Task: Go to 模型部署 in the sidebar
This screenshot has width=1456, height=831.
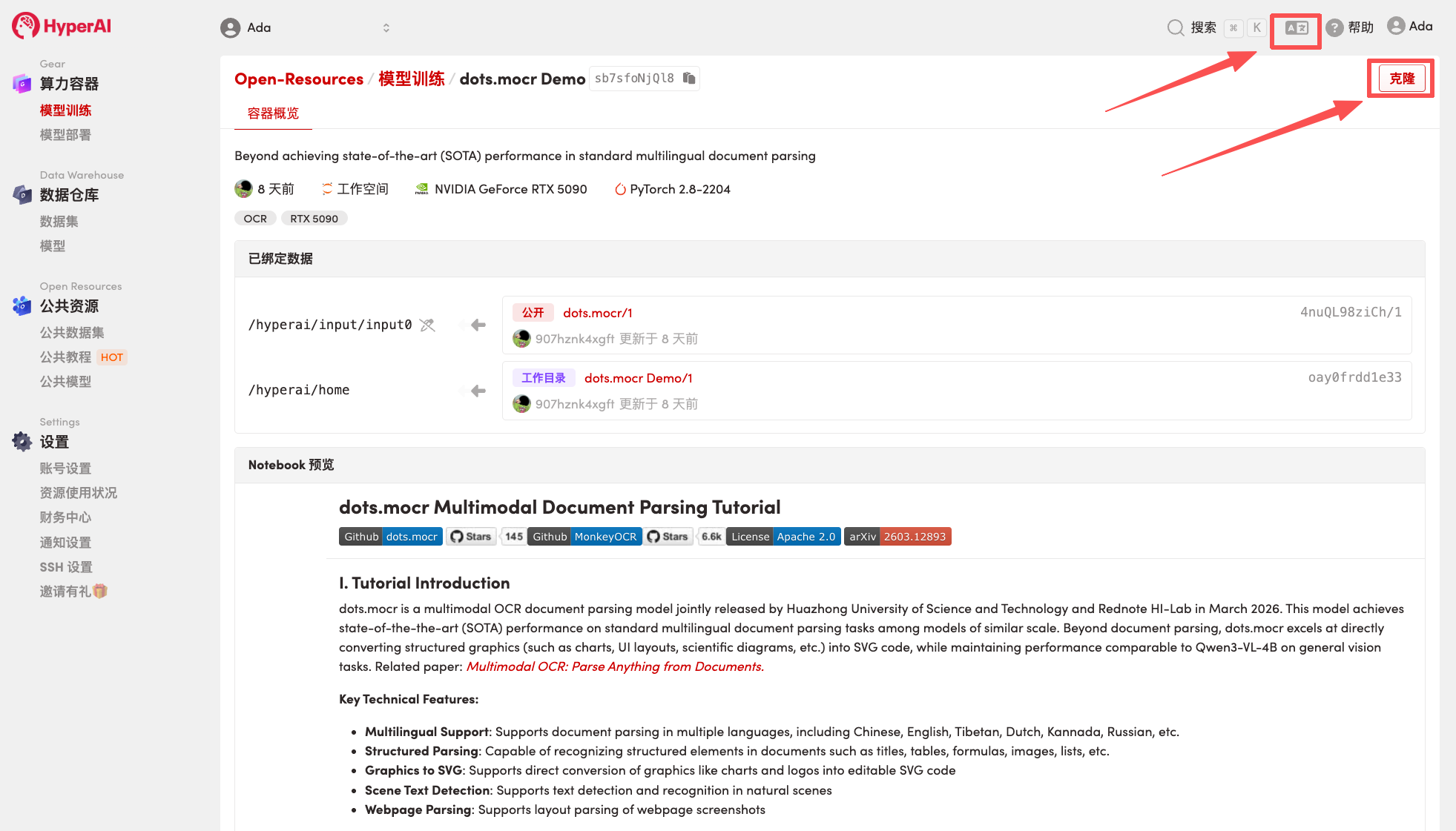Action: [x=65, y=135]
